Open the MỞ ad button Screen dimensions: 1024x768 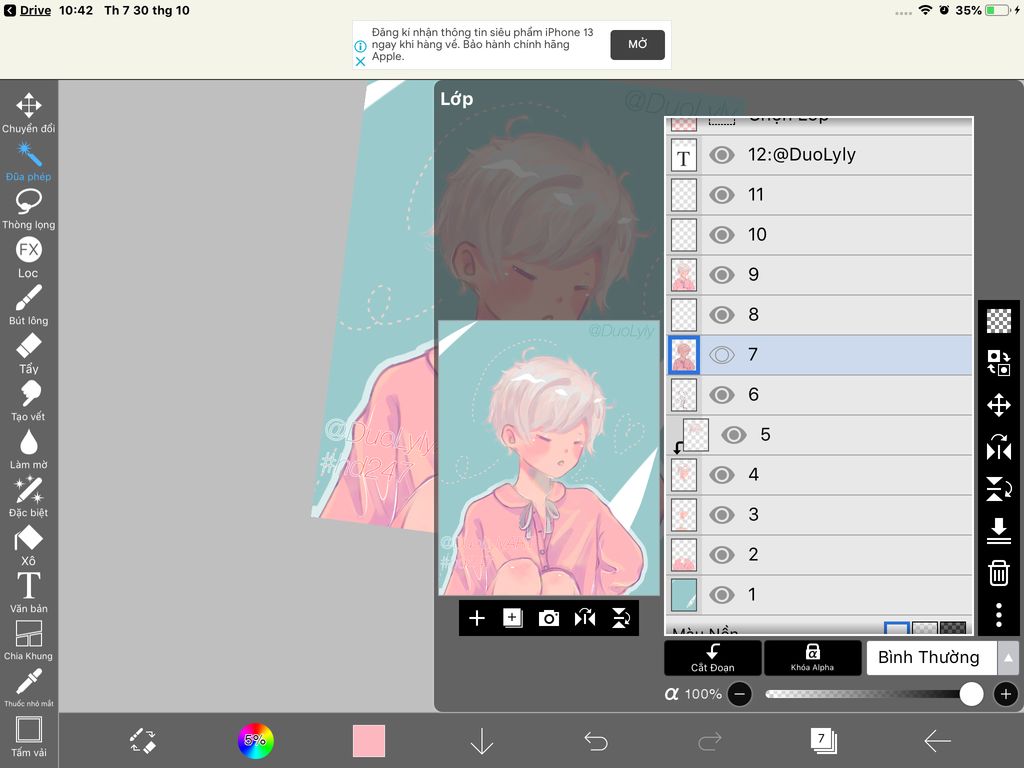pyautogui.click(x=637, y=44)
